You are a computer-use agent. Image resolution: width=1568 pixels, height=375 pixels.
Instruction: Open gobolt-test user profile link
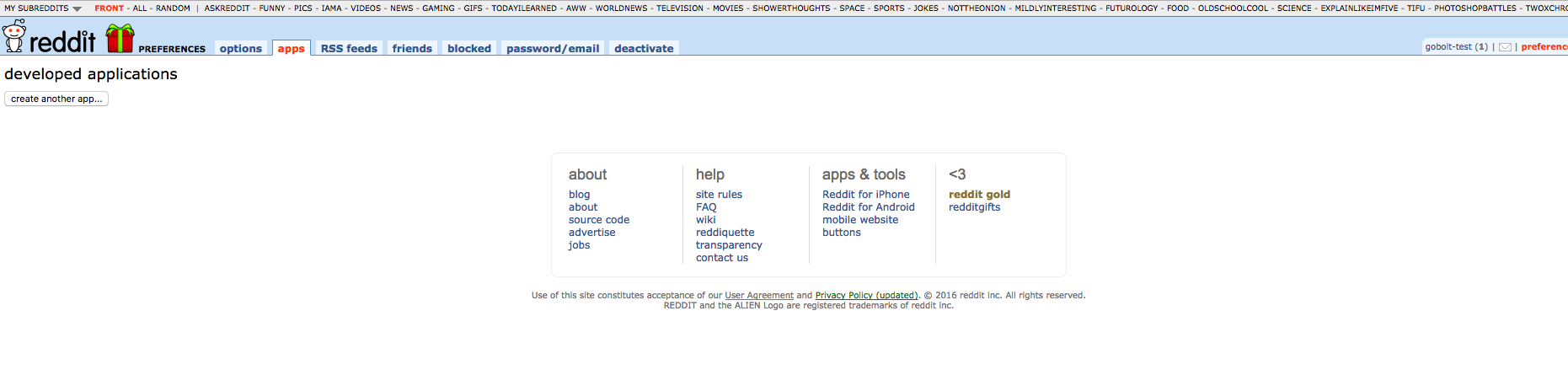point(1448,47)
